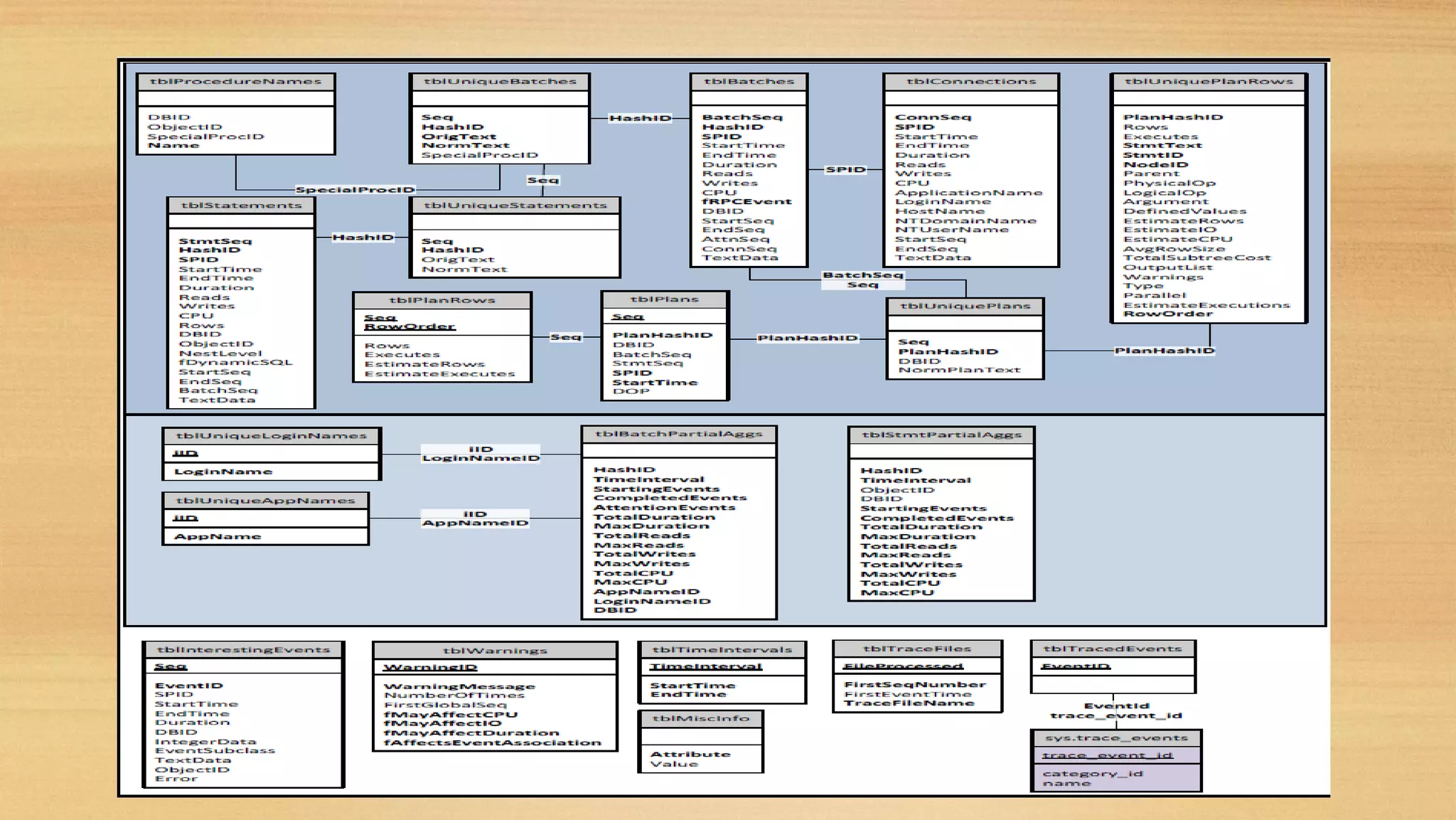Image resolution: width=1456 pixels, height=820 pixels.
Task: Select the tblUniqueBatches table title
Action: (500, 82)
